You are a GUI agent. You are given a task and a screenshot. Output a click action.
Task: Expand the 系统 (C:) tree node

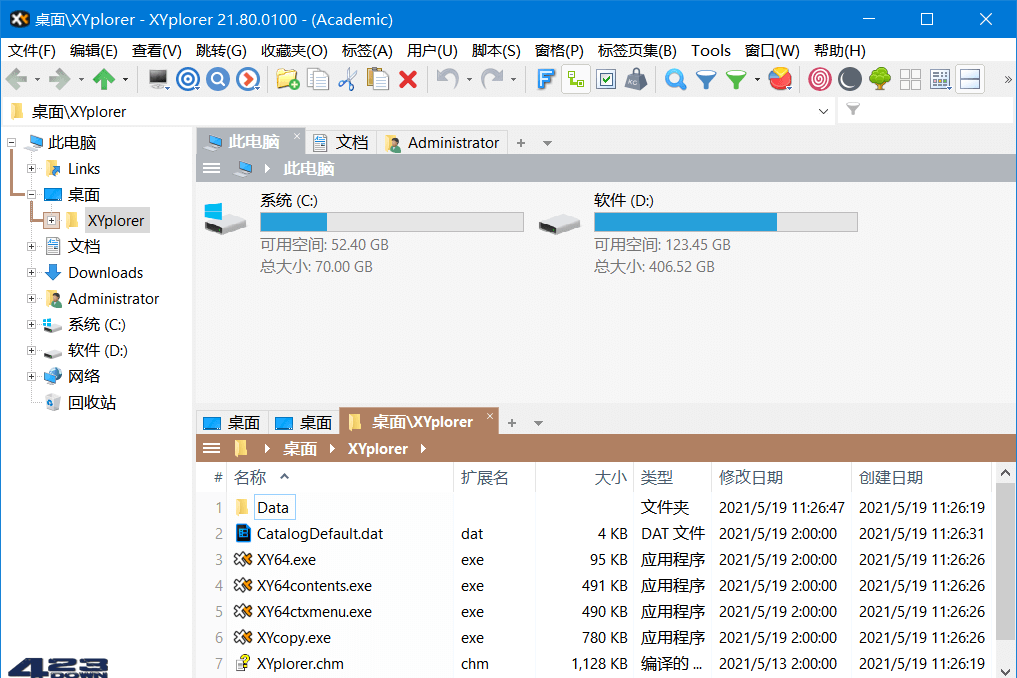click(x=31, y=324)
